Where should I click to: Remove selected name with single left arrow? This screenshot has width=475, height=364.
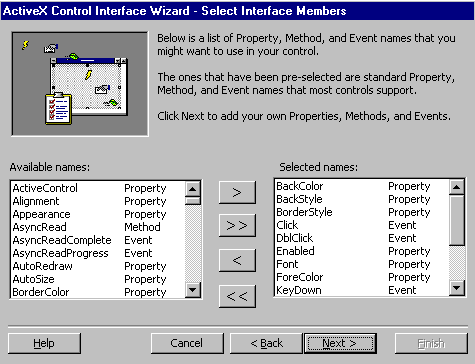237,260
